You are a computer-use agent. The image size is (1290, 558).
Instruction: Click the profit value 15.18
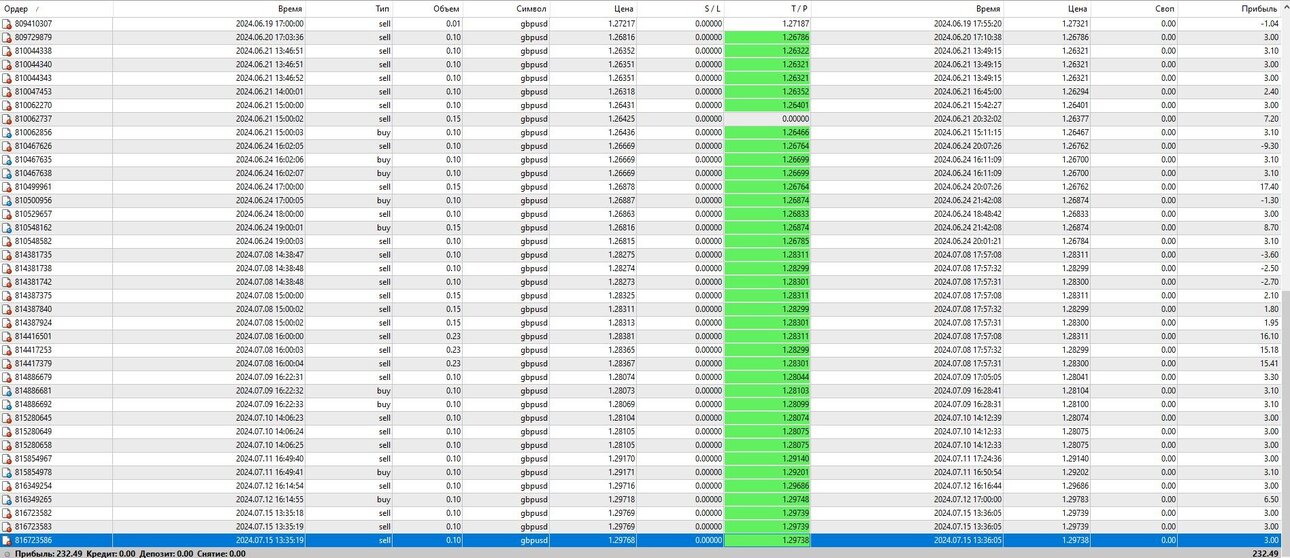(x=1267, y=350)
